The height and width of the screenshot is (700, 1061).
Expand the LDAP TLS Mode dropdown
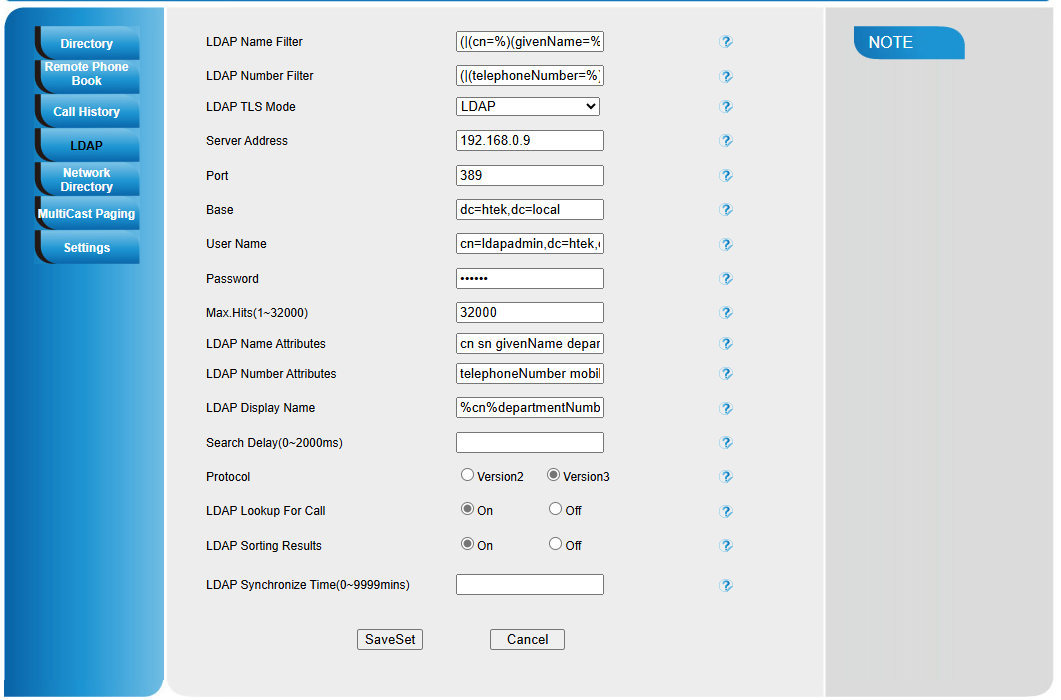(x=529, y=106)
